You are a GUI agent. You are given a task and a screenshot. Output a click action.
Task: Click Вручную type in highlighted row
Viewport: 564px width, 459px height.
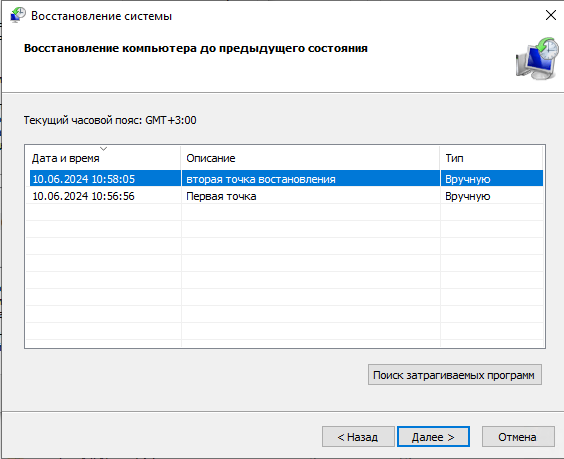pyautogui.click(x=468, y=179)
